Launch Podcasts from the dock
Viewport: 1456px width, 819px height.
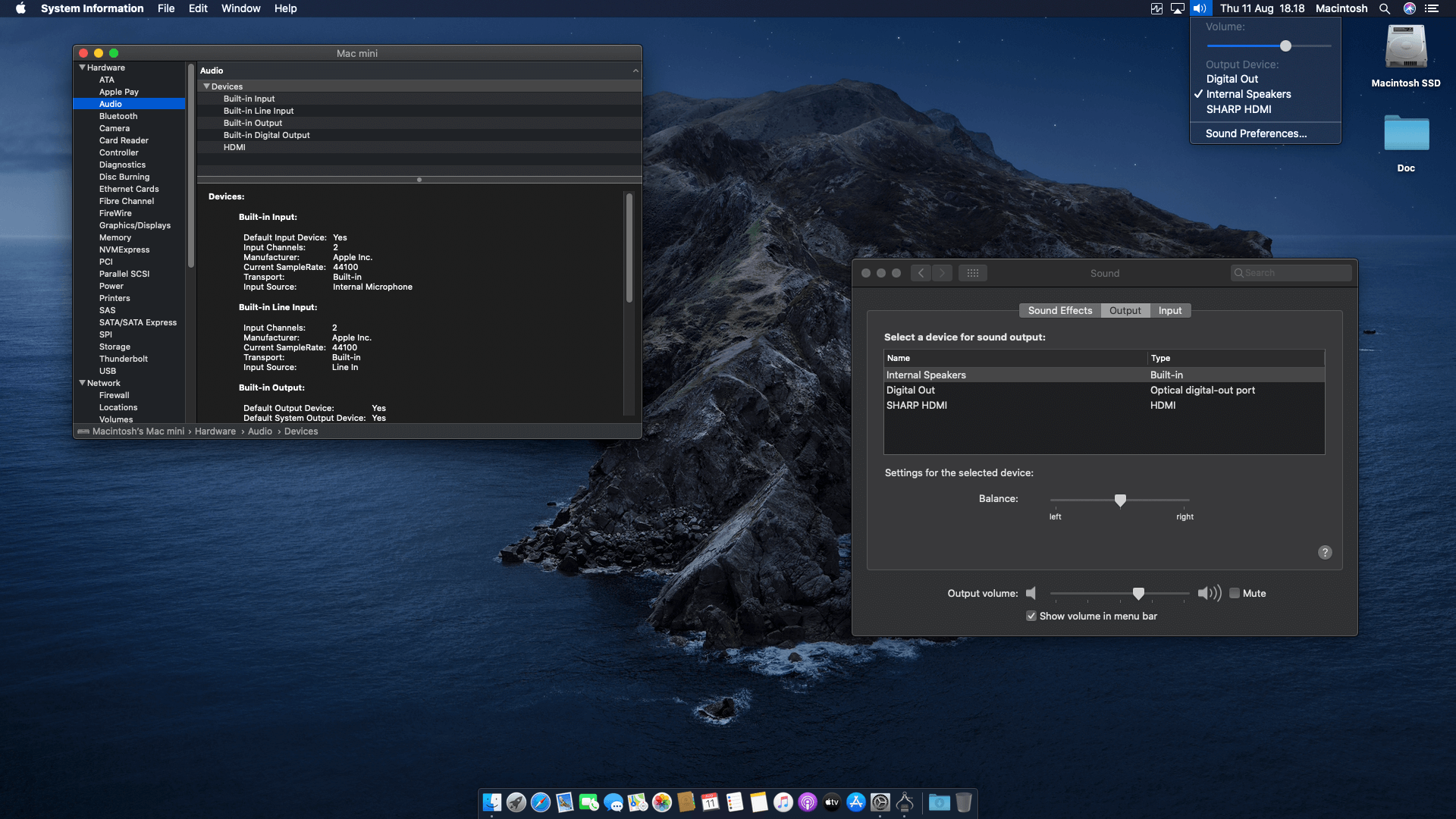pos(808,802)
